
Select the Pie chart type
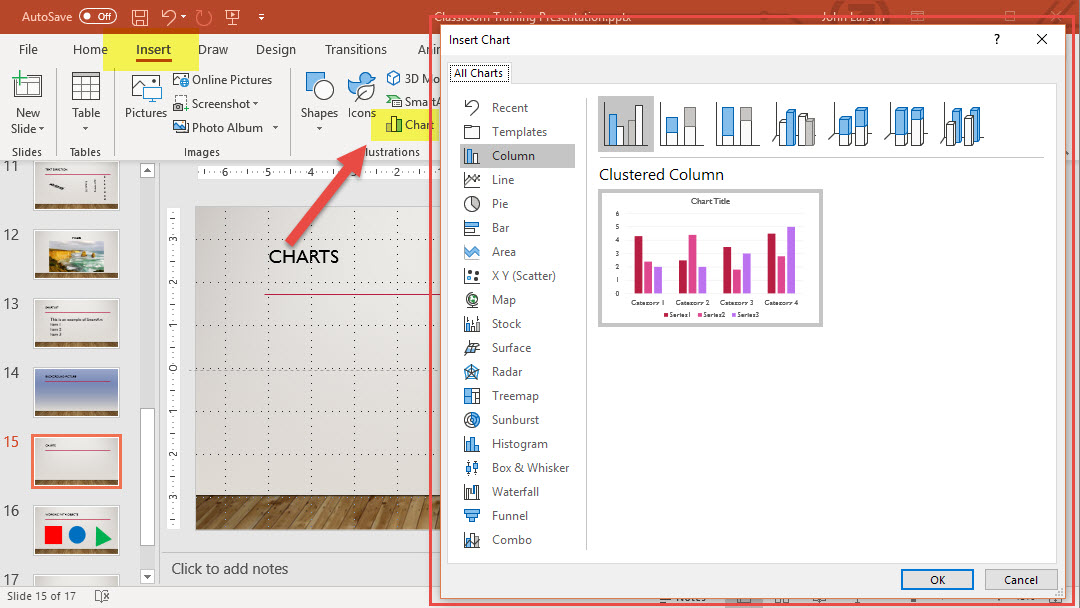[500, 204]
